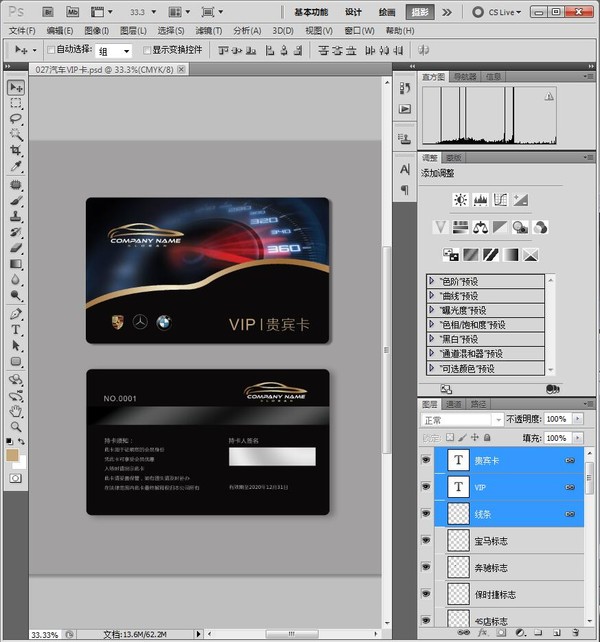Screen dimensions: 600x642
Task: Switch to the 导航器 tab
Action: point(465,77)
